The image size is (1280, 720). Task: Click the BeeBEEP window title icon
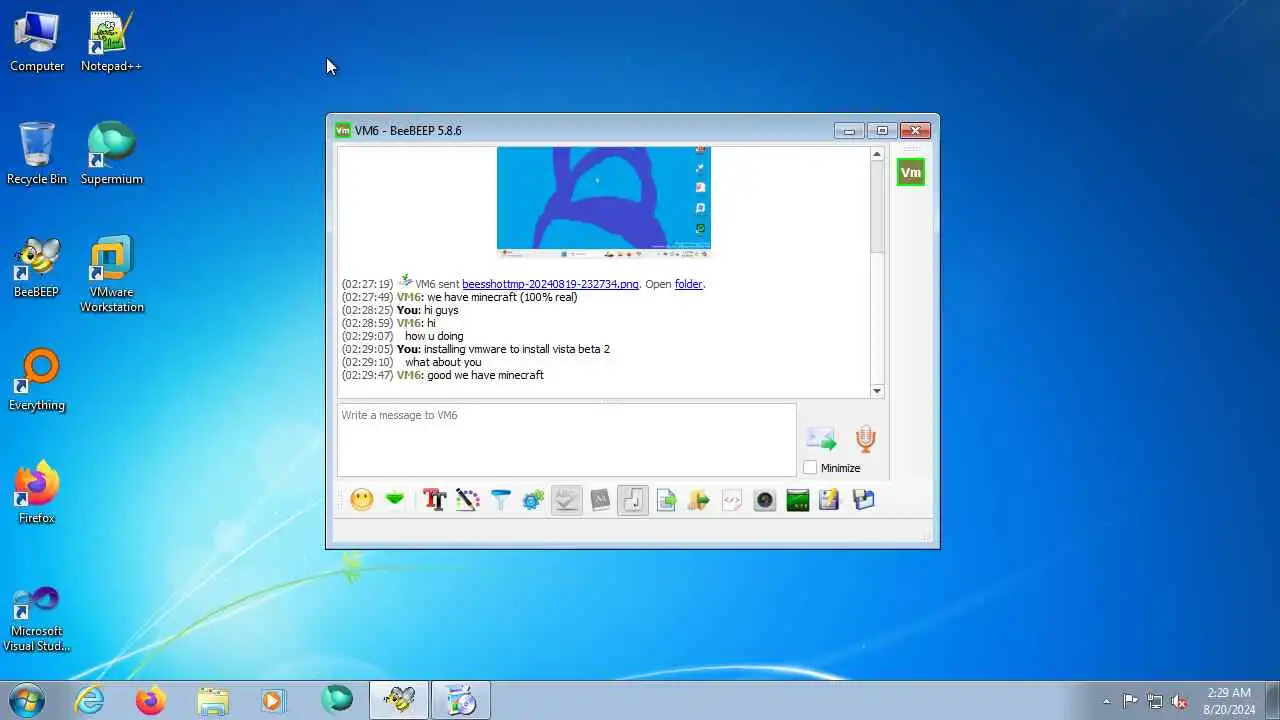(x=343, y=130)
